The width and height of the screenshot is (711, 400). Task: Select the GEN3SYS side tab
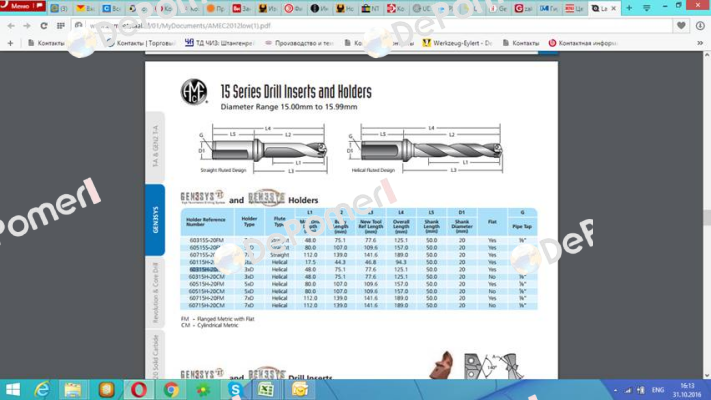click(x=155, y=220)
